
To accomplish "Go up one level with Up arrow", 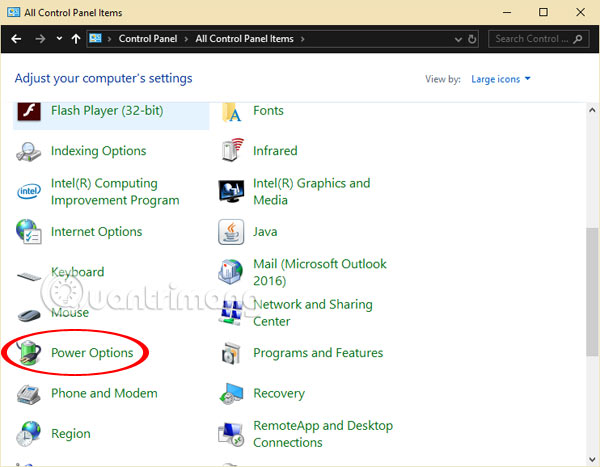I will coord(76,39).
